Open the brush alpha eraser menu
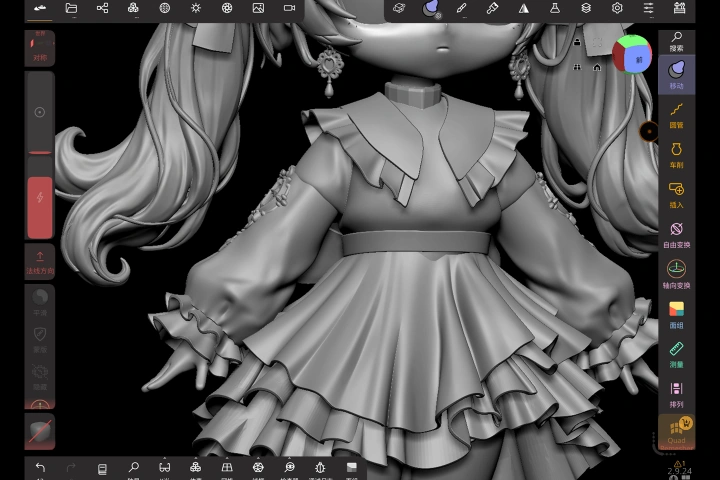The width and height of the screenshot is (720, 480). (399, 8)
